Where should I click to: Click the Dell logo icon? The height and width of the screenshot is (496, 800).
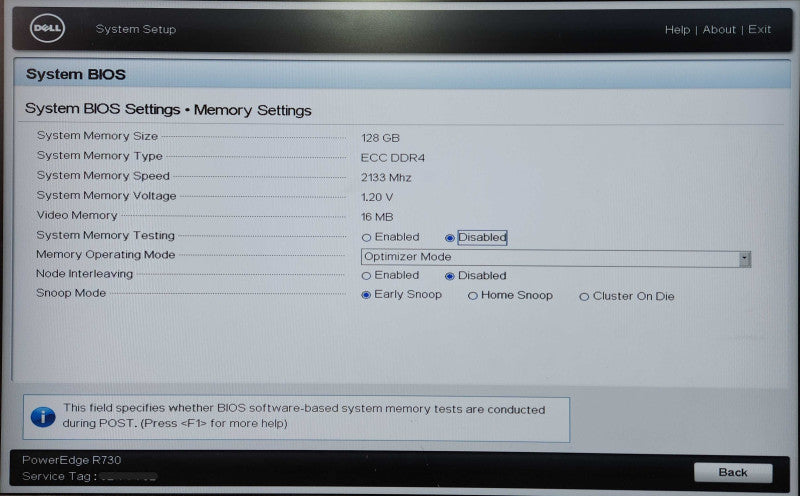point(47,29)
